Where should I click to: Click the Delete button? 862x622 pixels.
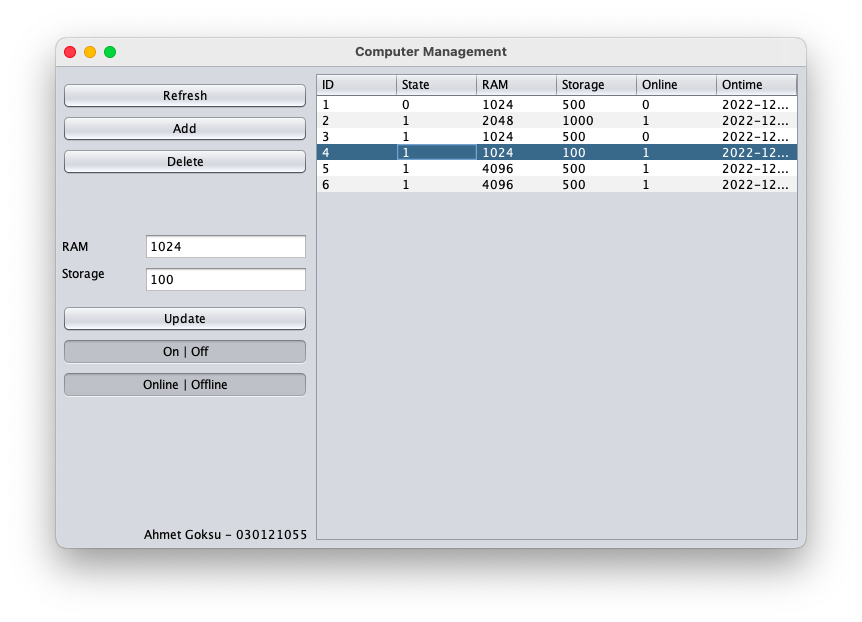point(184,161)
